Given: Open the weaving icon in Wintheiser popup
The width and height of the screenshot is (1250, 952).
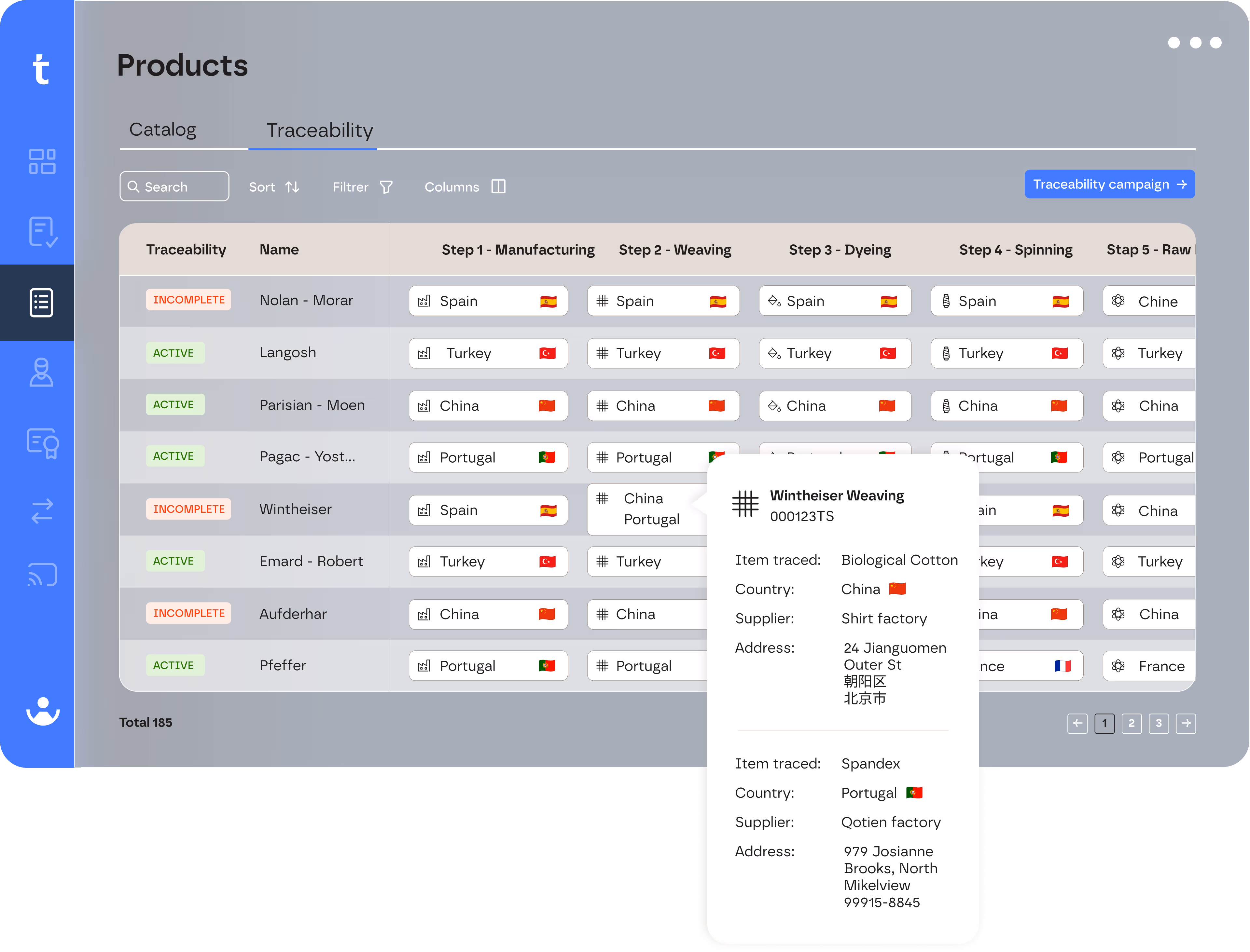Looking at the screenshot, I should pos(745,503).
